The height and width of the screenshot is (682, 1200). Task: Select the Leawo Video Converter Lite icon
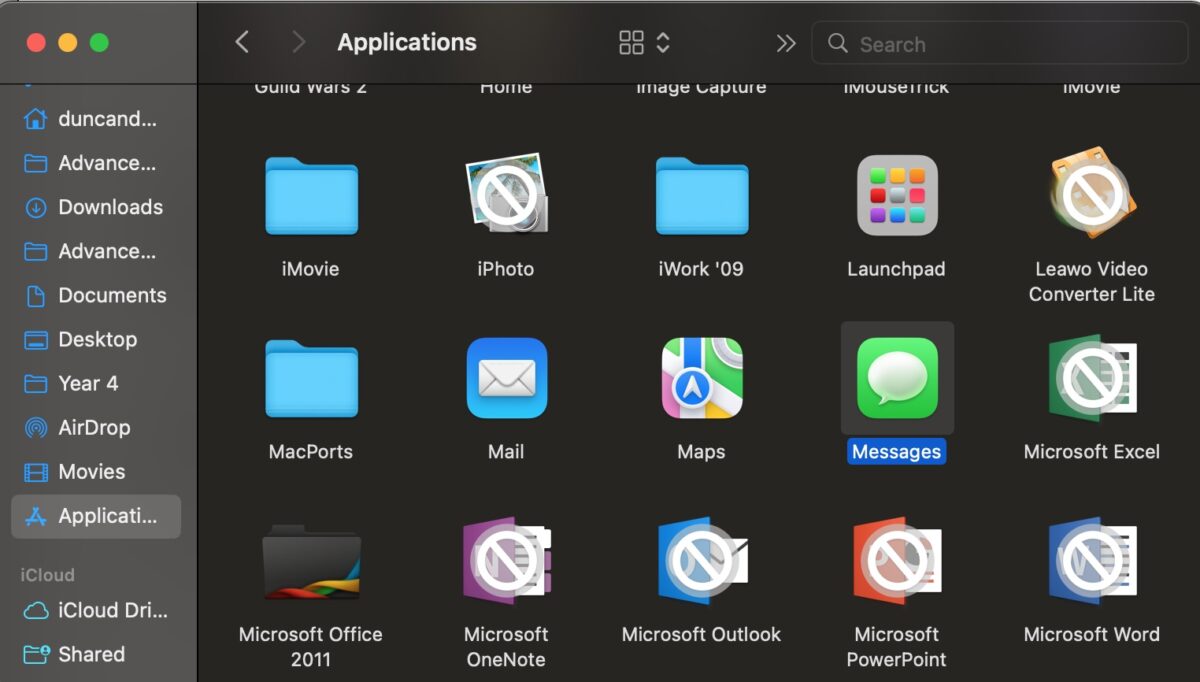(x=1091, y=195)
